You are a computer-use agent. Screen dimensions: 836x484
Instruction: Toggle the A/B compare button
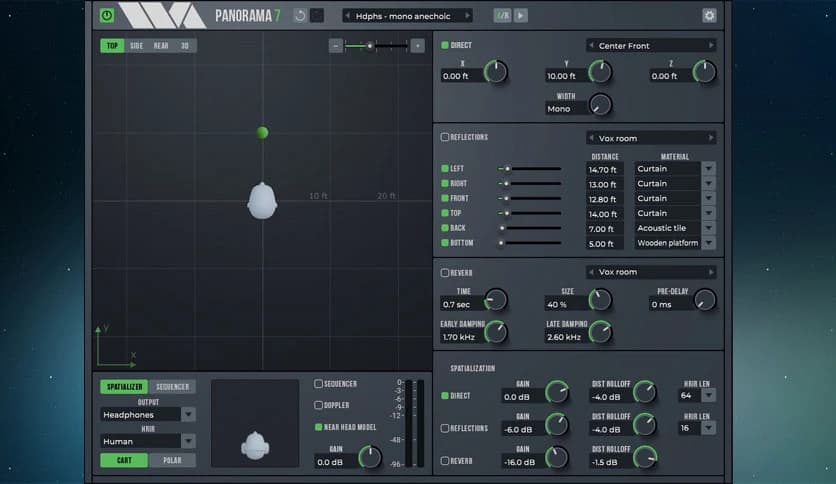coord(502,15)
